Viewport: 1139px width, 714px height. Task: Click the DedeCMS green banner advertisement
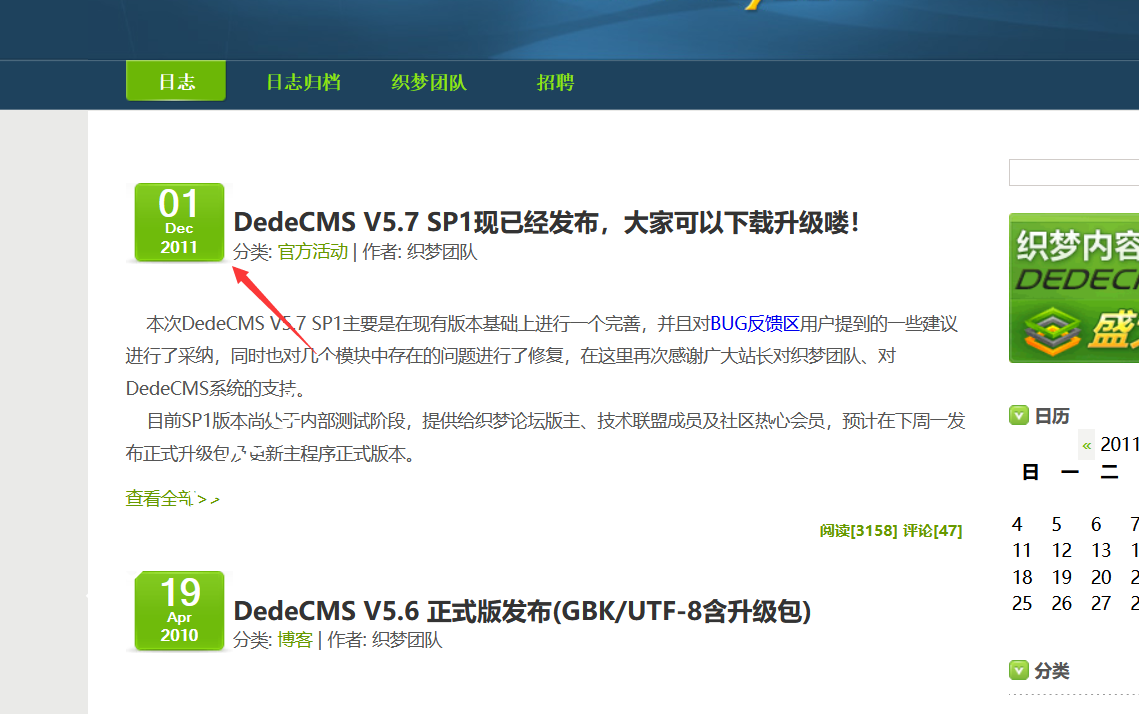point(1080,288)
